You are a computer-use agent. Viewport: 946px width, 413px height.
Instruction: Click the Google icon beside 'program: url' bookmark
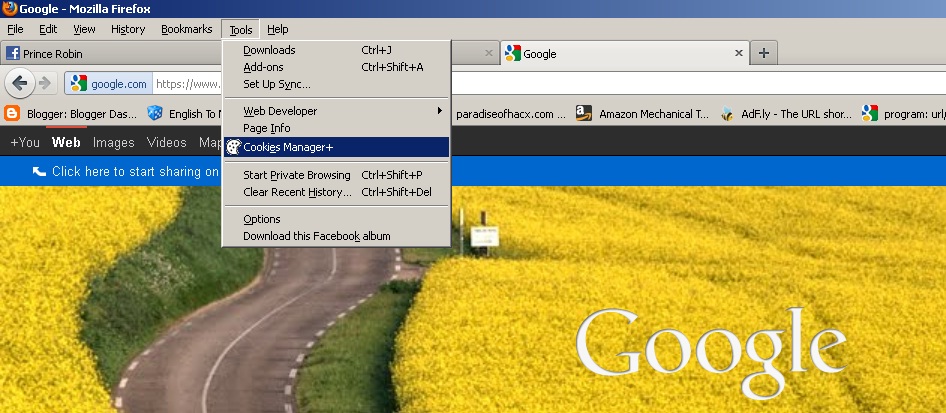(869, 113)
